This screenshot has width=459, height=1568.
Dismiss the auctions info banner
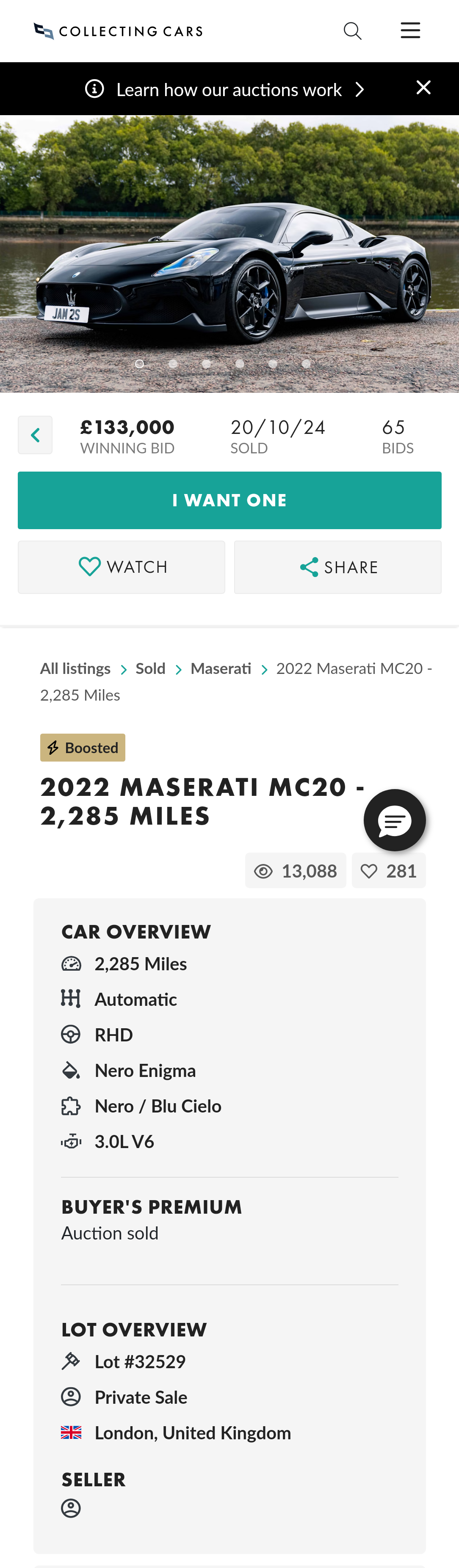(424, 88)
